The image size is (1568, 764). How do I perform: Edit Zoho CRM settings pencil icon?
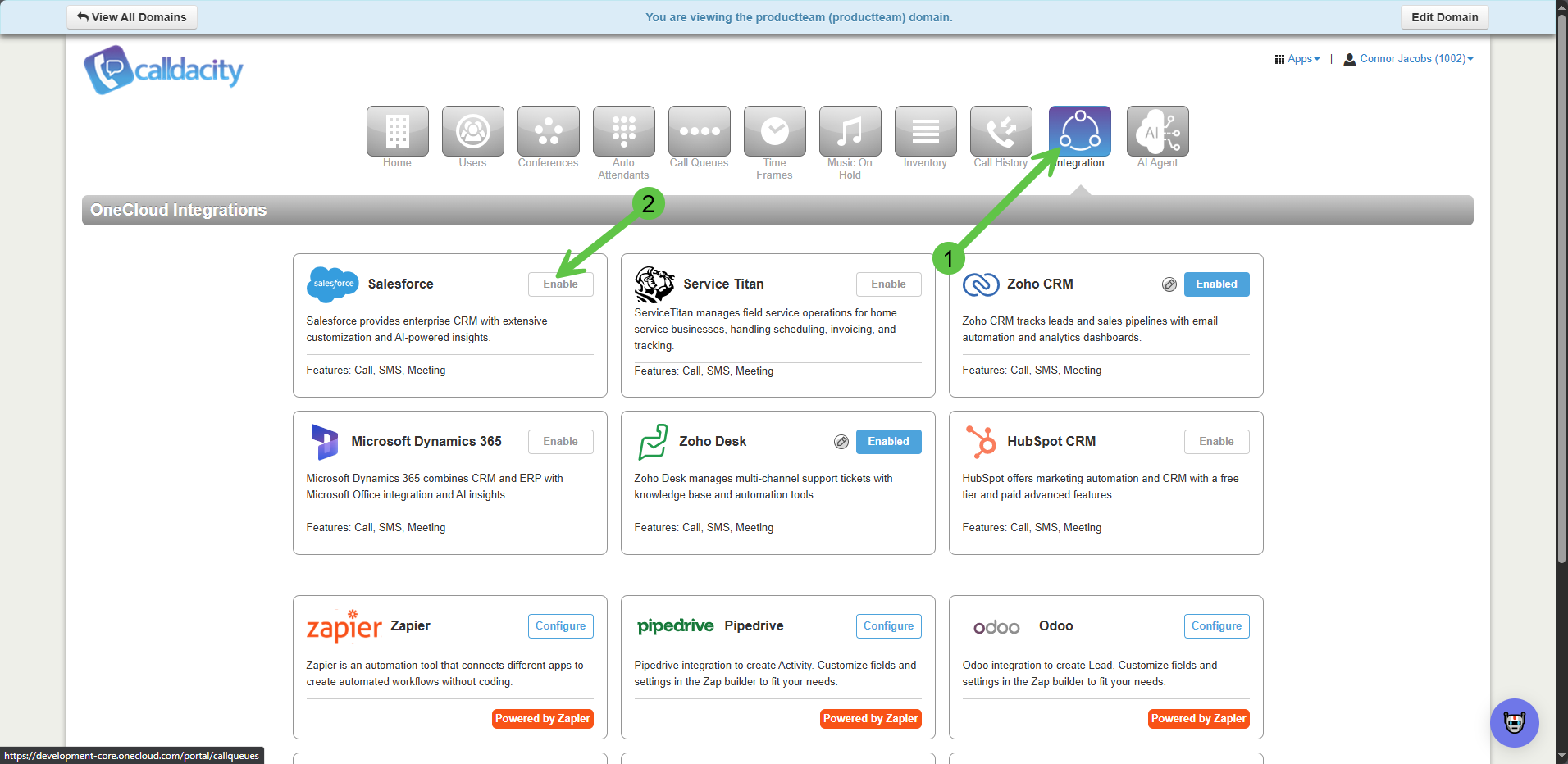[x=1169, y=284]
